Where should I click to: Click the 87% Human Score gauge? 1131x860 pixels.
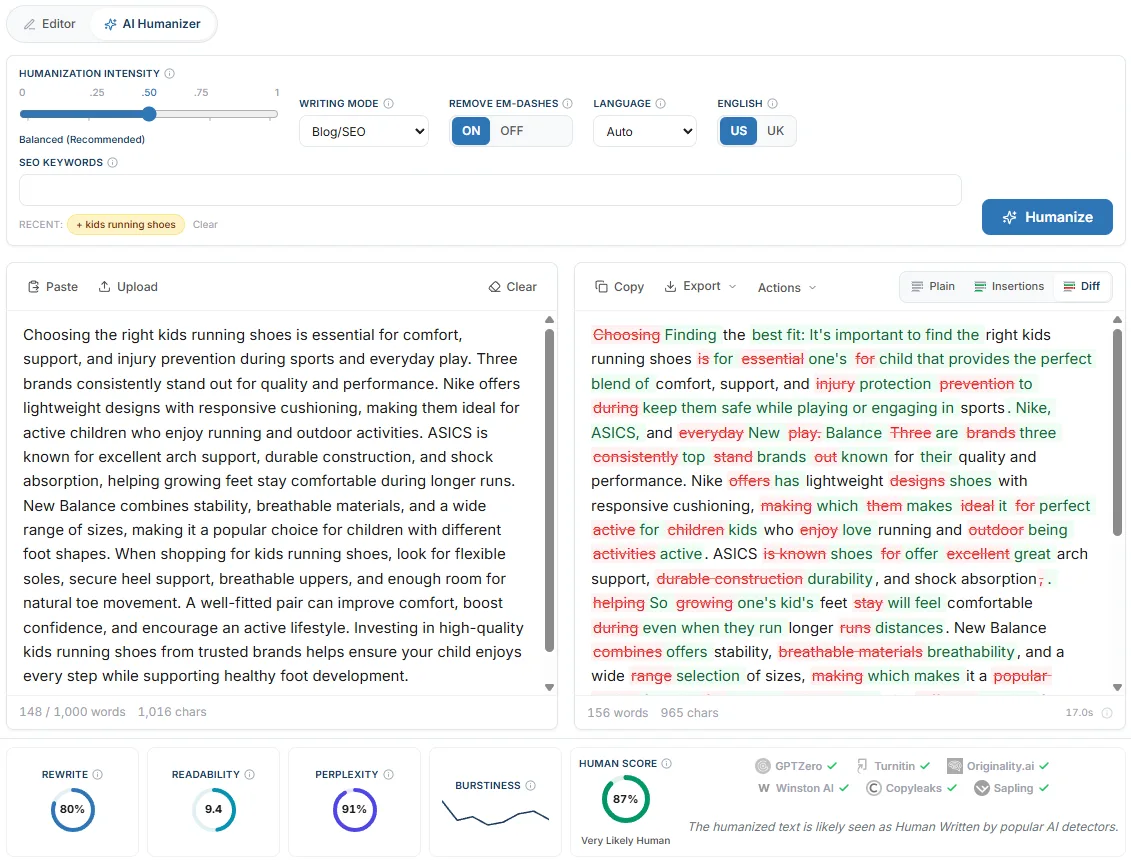point(625,799)
